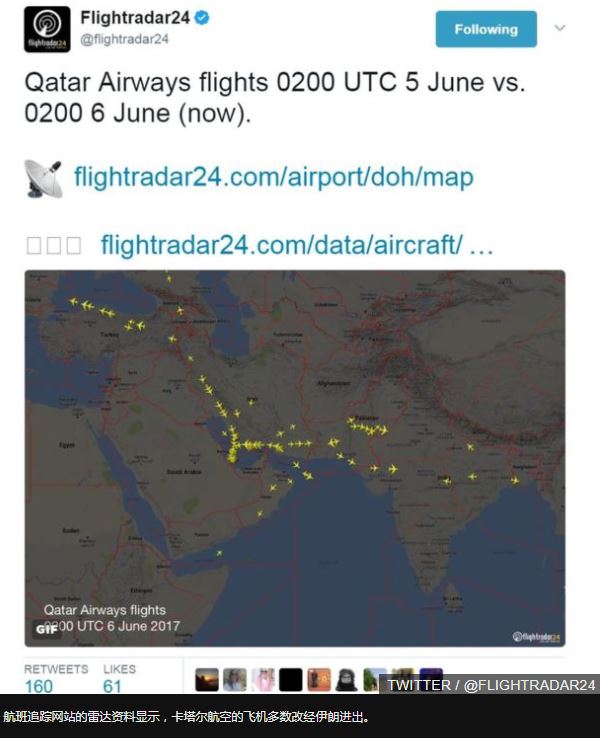Open the orange liker avatar

coord(319,680)
